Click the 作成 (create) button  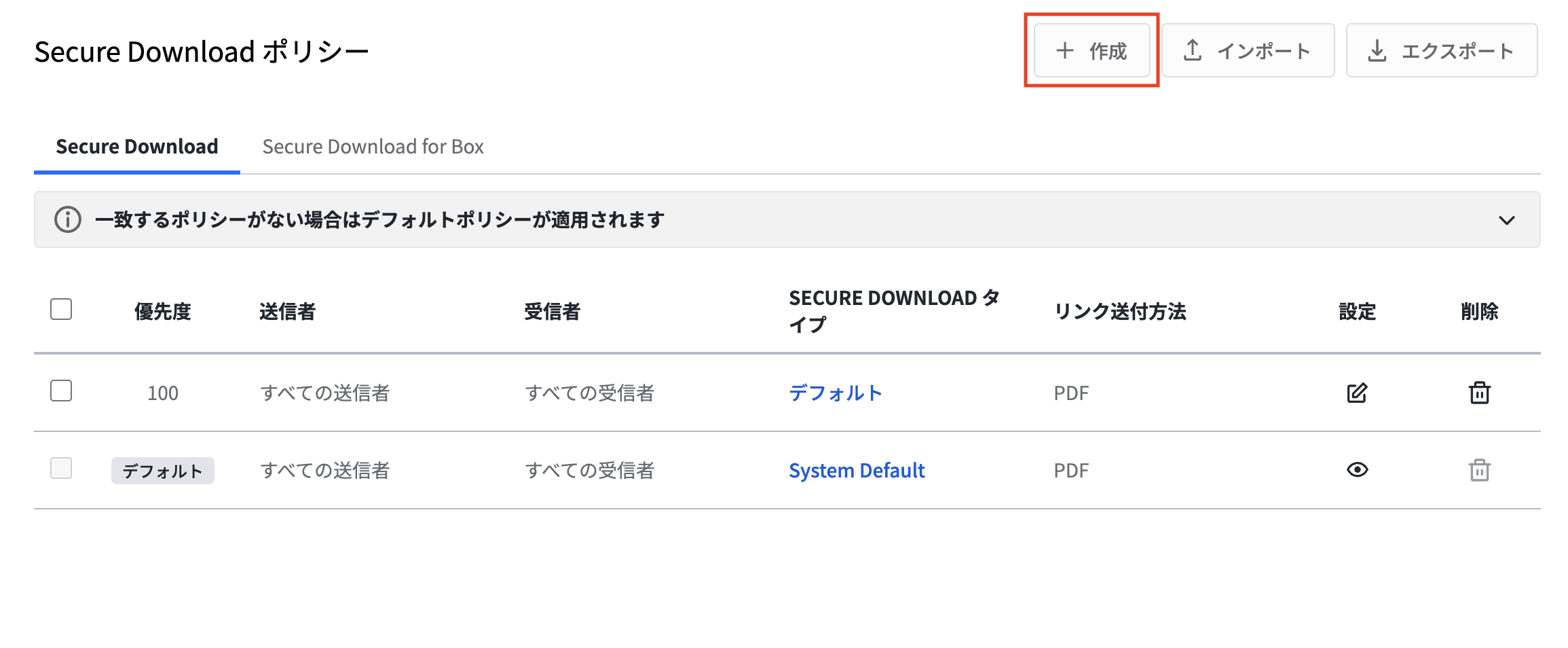click(1091, 51)
